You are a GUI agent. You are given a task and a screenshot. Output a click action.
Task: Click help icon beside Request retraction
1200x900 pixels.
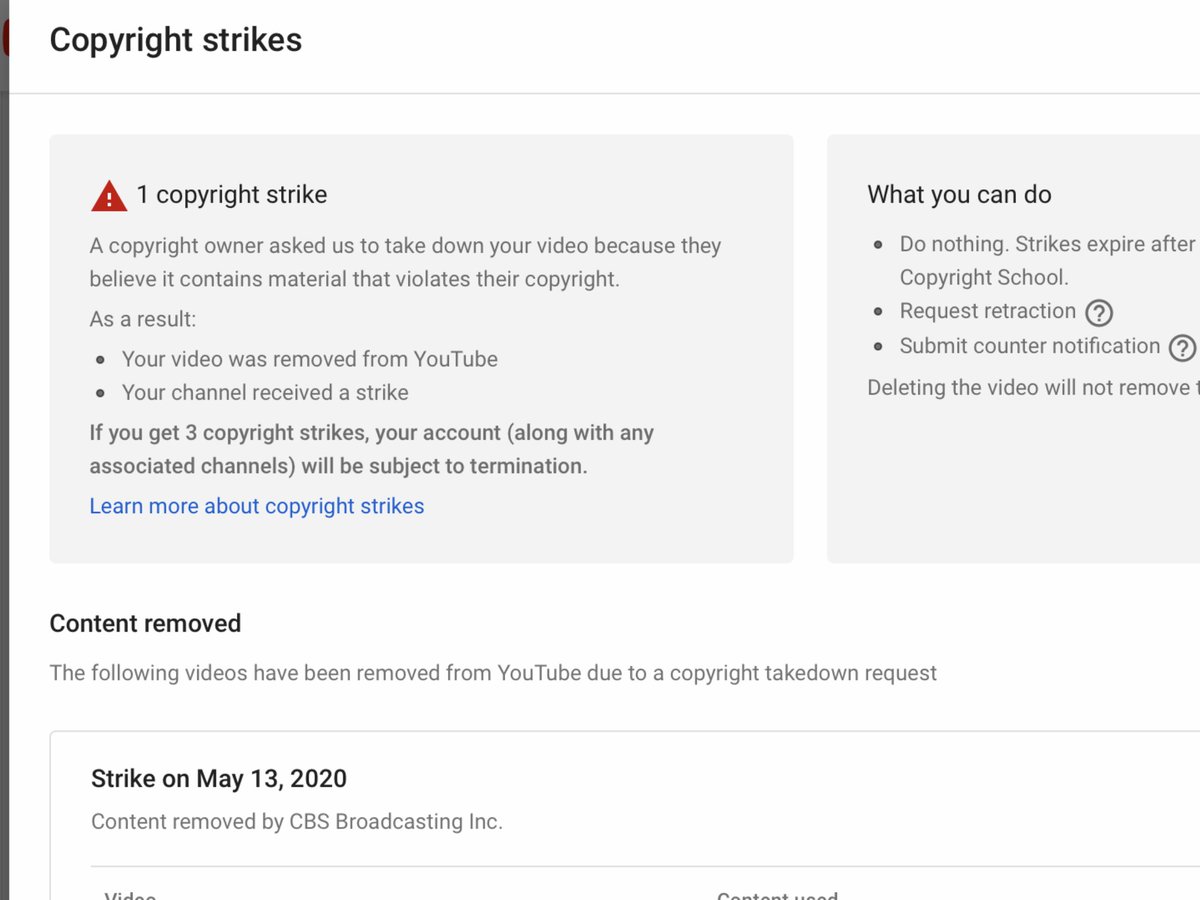[x=1099, y=313]
